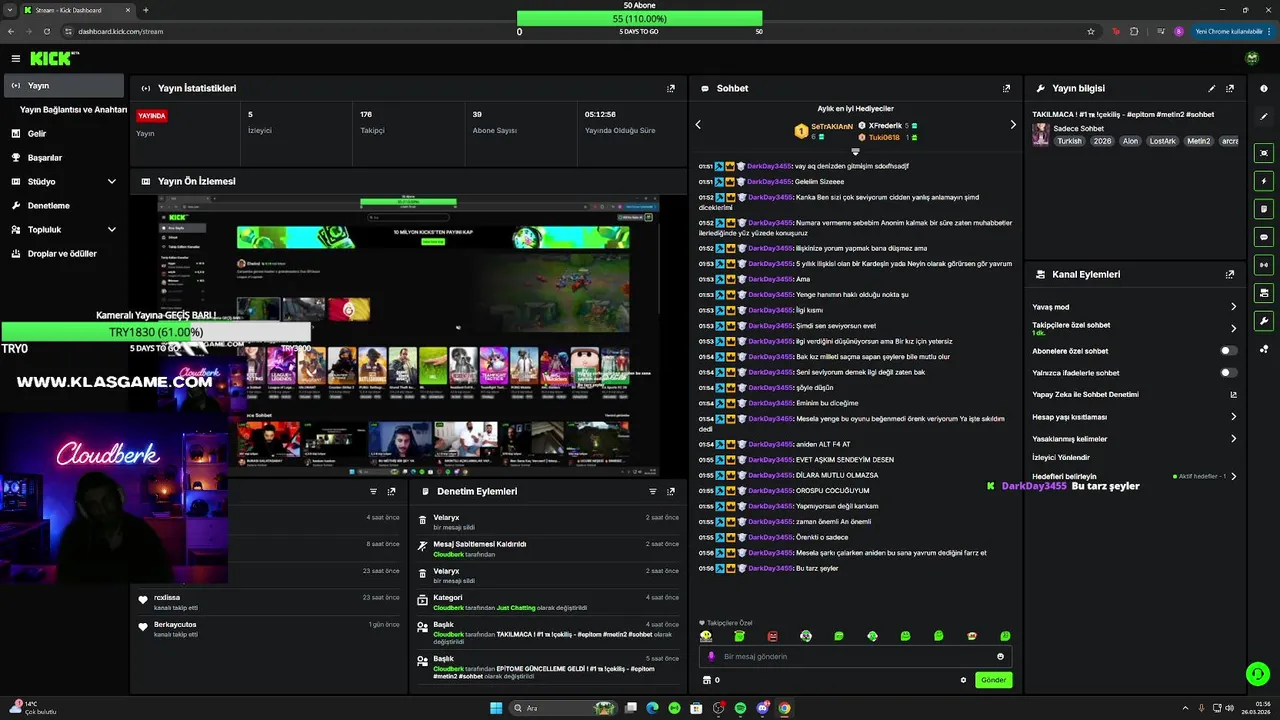Show hidden tray icons in taskbar
The height and width of the screenshot is (720, 1280).
(1187, 708)
